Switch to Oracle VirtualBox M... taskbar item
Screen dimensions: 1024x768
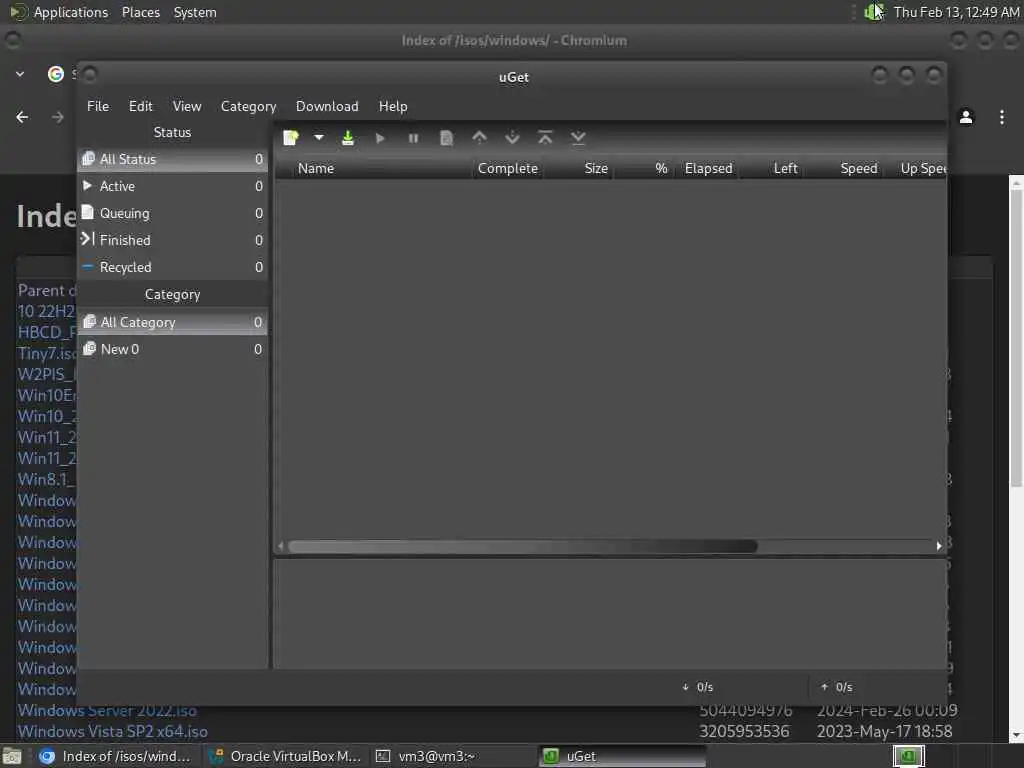pos(285,756)
